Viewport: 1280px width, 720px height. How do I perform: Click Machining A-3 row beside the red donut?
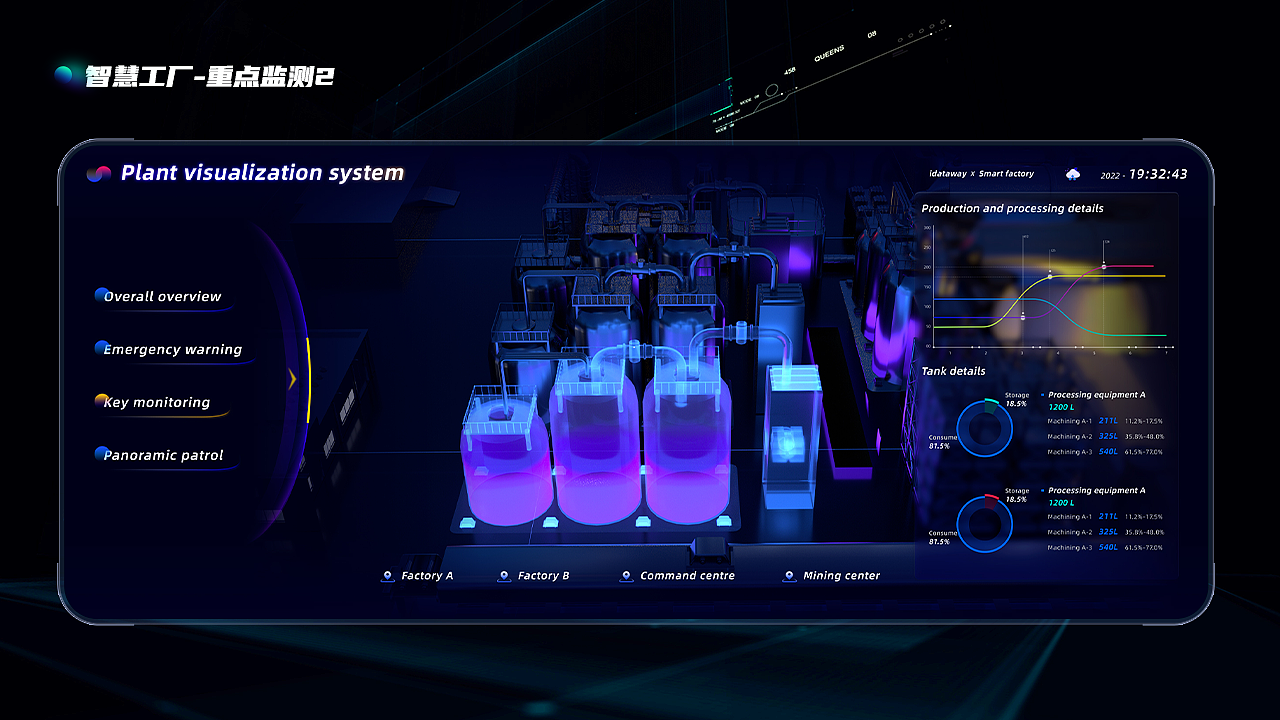1105,547
